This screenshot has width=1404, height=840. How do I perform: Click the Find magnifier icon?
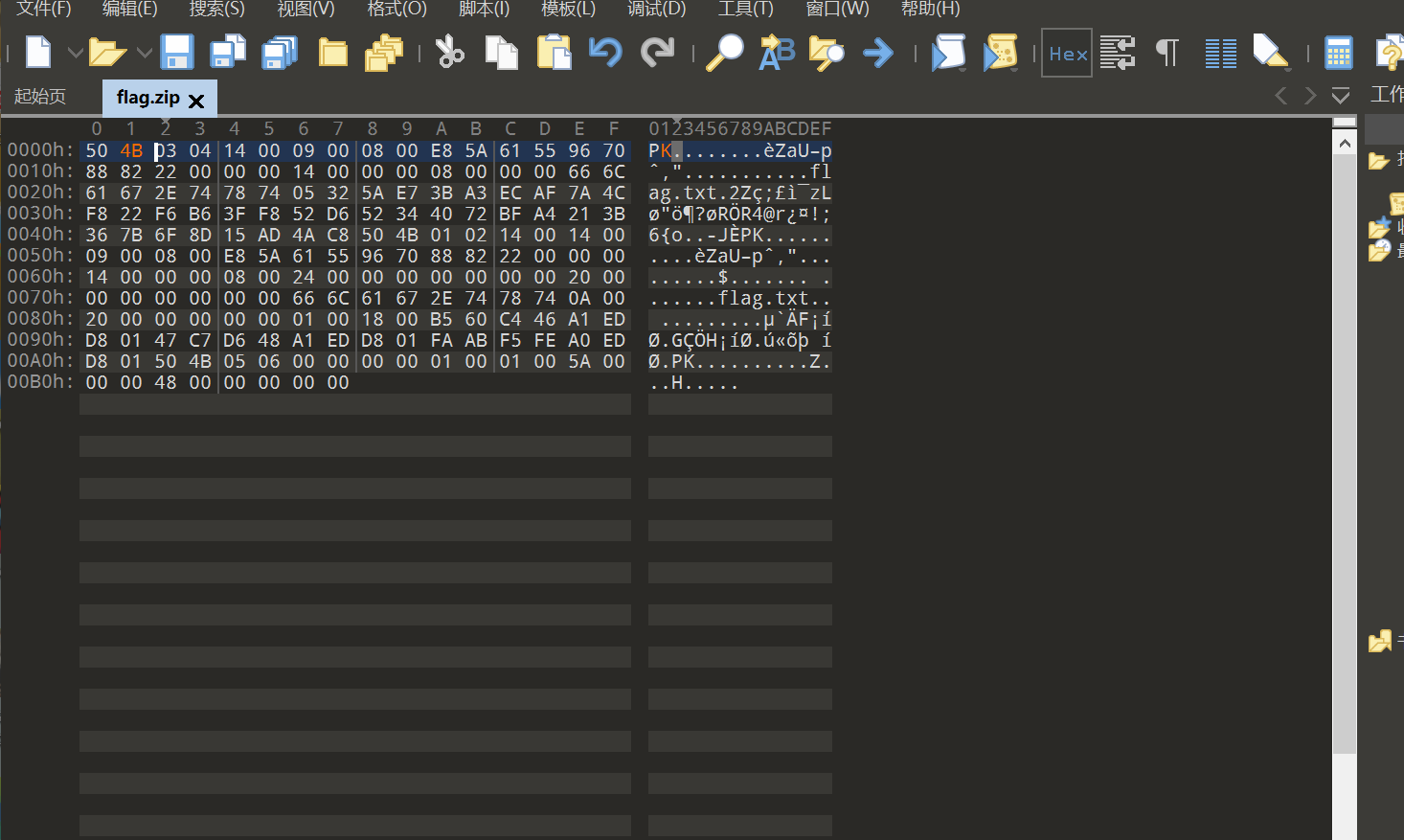[x=724, y=52]
